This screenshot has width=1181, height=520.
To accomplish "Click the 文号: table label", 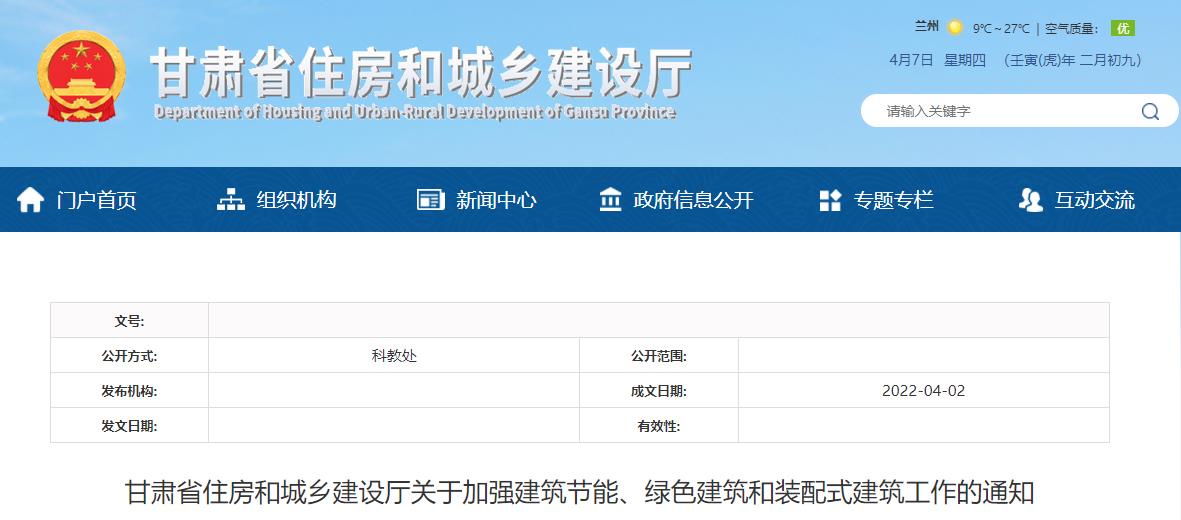I will (130, 321).
